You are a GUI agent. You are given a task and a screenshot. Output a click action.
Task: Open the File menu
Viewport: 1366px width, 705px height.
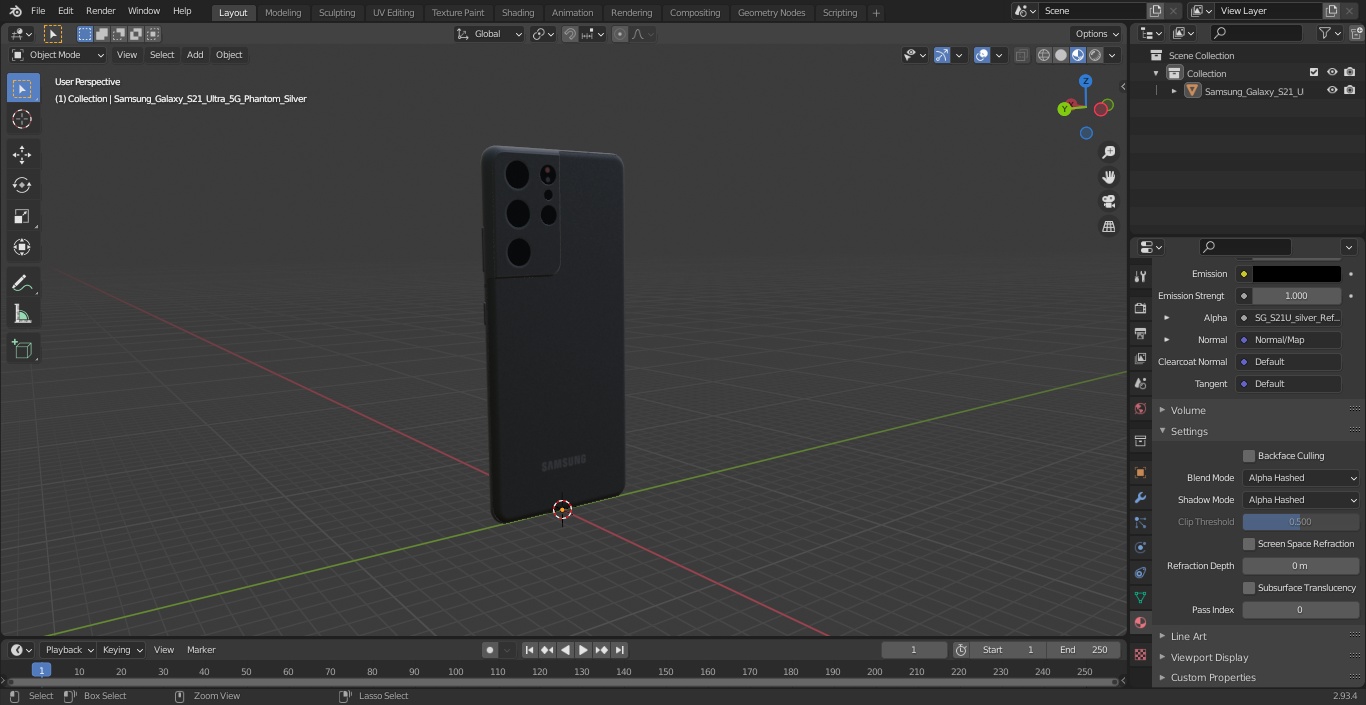(38, 11)
